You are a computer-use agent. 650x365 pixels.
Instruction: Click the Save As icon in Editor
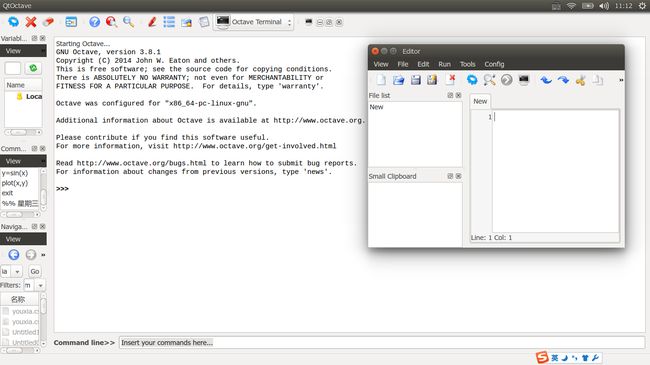click(432, 80)
